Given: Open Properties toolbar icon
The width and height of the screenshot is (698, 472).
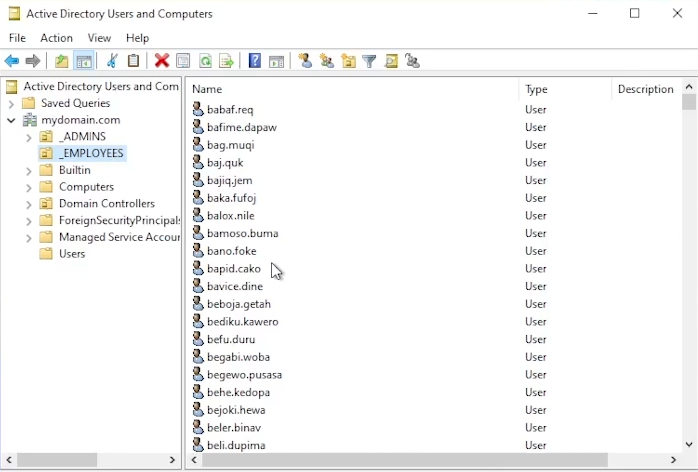Looking at the screenshot, I should click(x=183, y=61).
